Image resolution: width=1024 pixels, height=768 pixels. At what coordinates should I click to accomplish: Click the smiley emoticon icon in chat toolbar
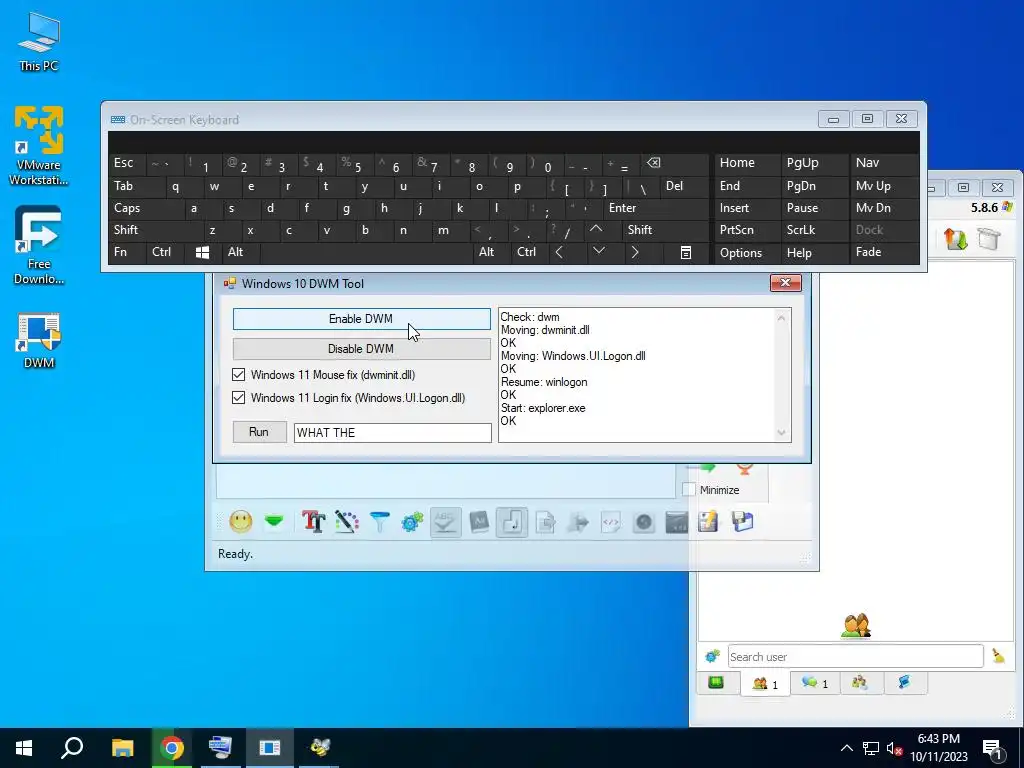241,521
